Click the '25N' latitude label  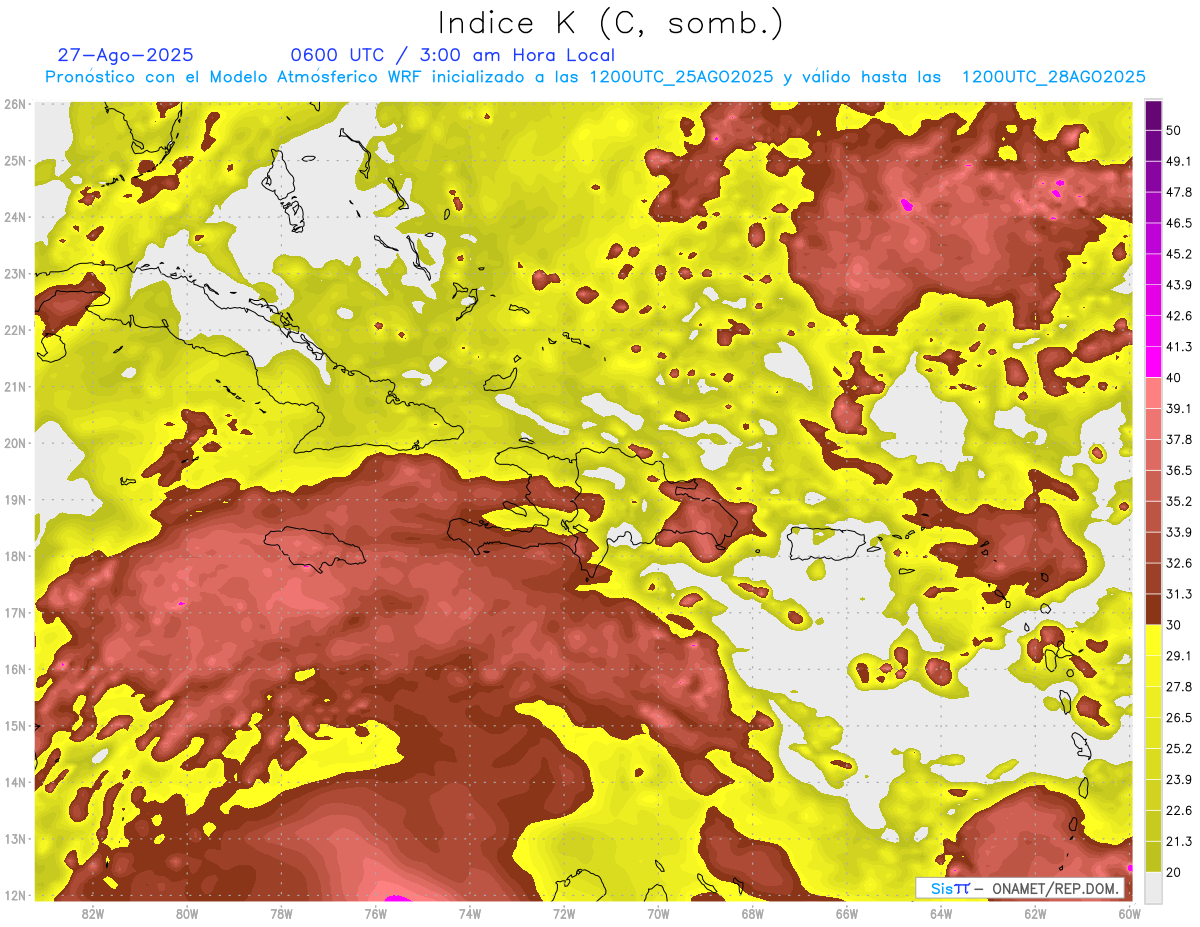pyautogui.click(x=15, y=161)
